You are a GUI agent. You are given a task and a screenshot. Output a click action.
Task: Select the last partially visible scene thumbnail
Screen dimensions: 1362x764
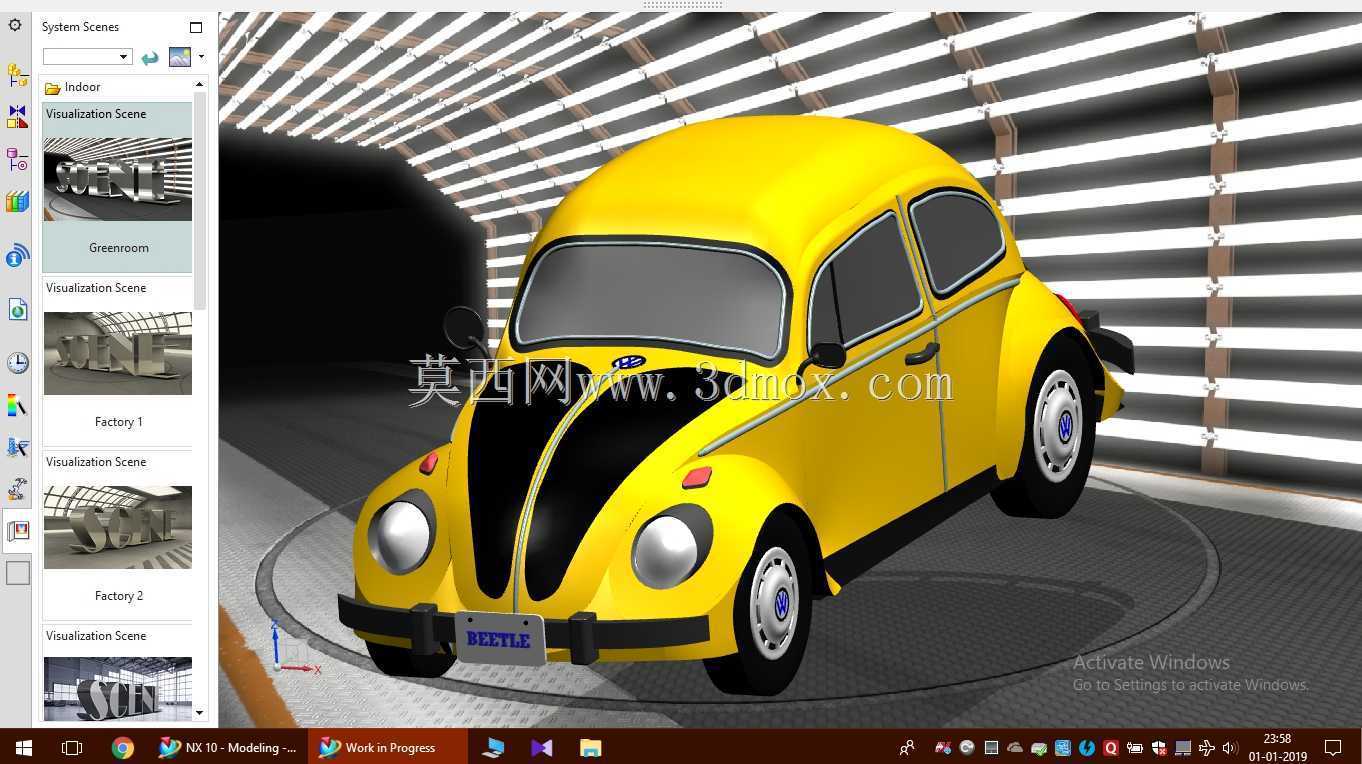117,689
